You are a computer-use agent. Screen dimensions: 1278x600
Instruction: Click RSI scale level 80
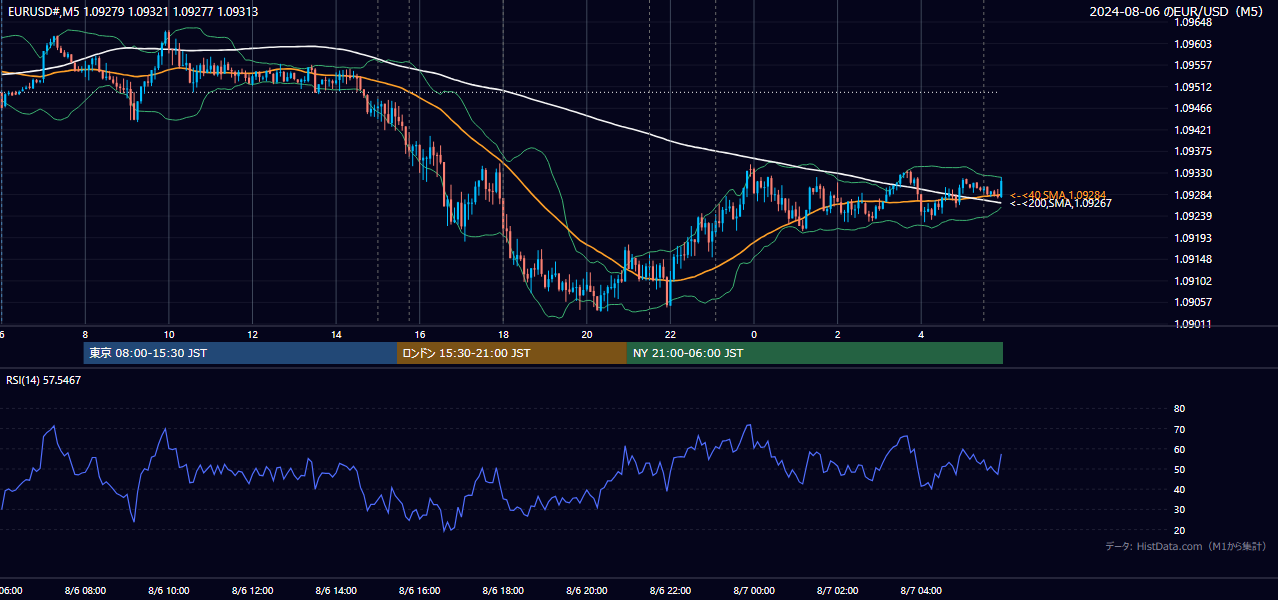tap(1180, 409)
